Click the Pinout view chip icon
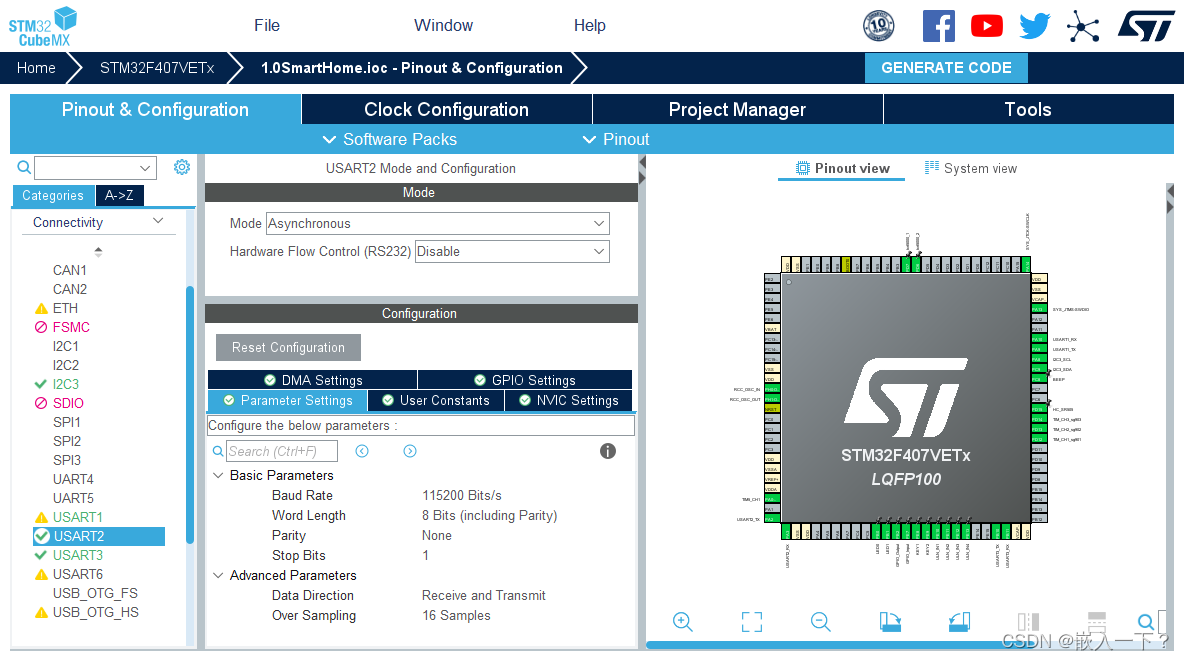1184x661 pixels. (803, 168)
